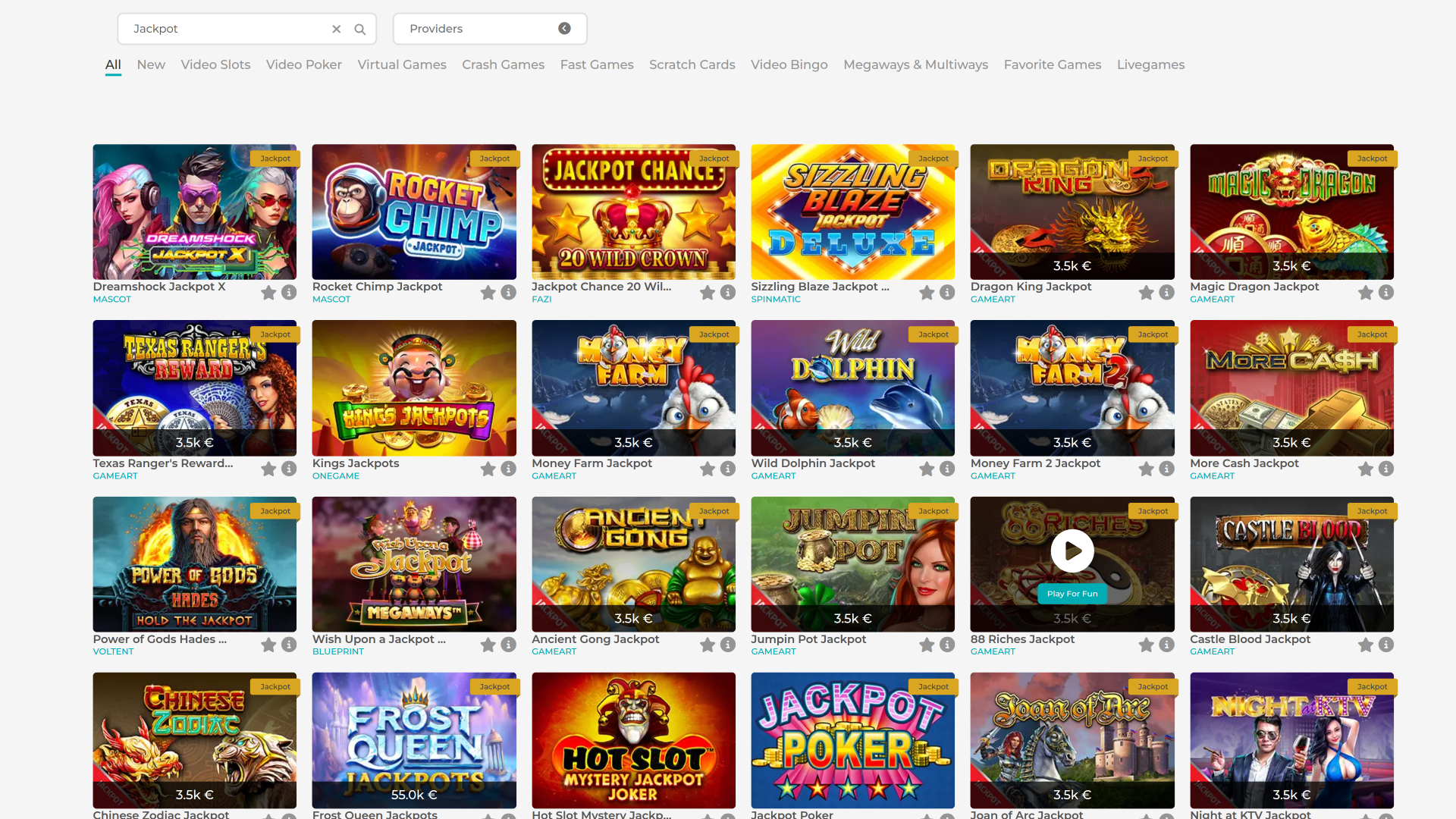
Task: Favorite the Money Farm Jackpot game
Action: pyautogui.click(x=707, y=469)
